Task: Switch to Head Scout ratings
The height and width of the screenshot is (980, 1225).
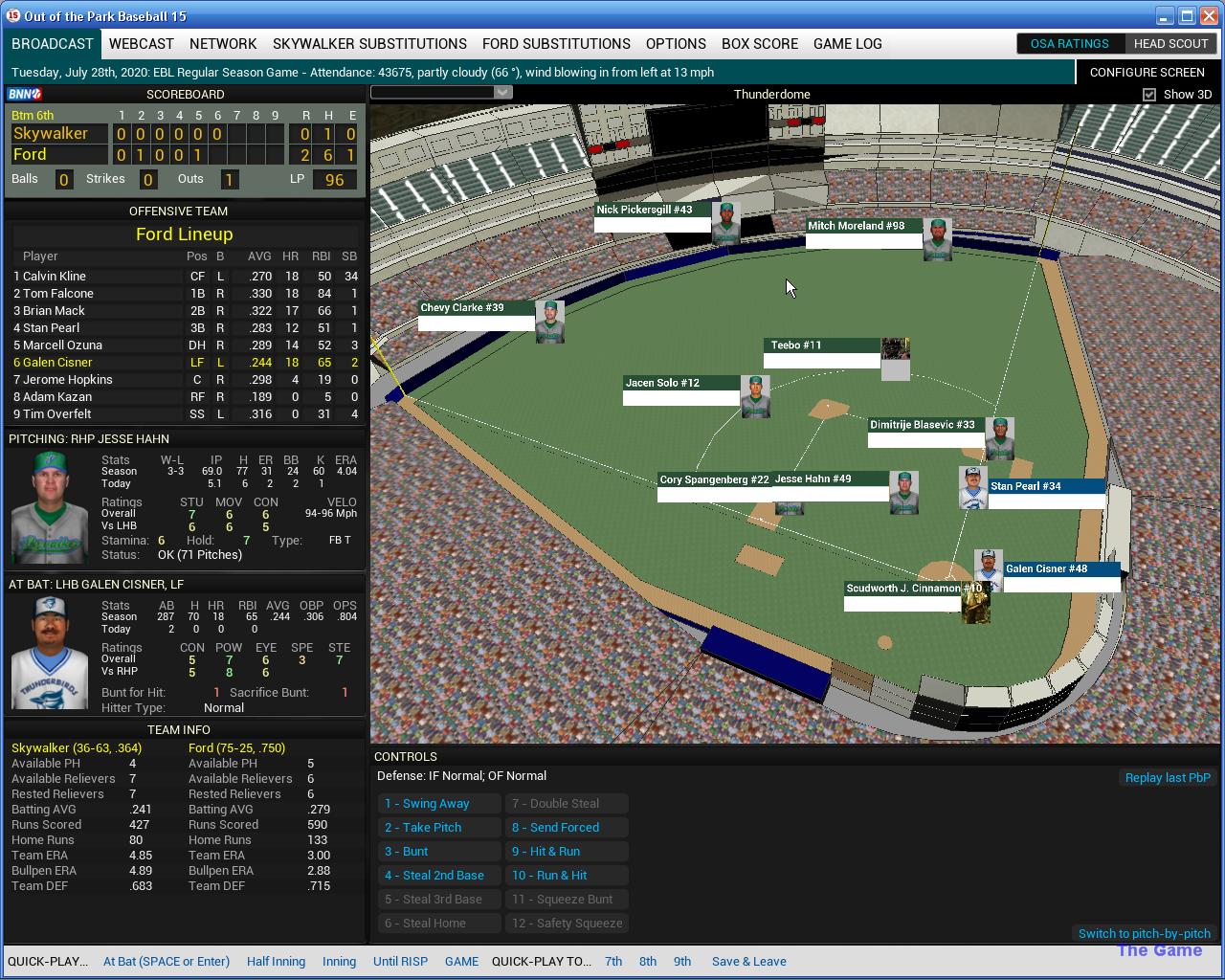Action: (1169, 44)
